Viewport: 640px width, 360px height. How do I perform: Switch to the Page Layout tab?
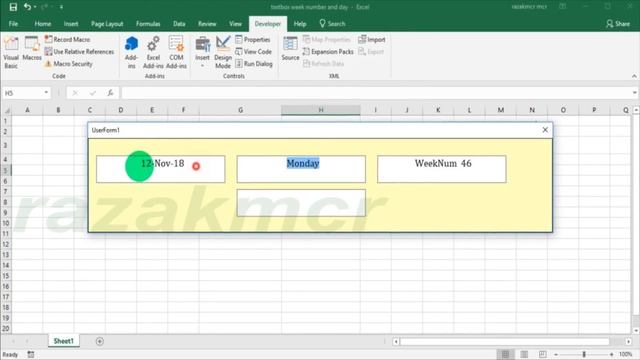107,24
